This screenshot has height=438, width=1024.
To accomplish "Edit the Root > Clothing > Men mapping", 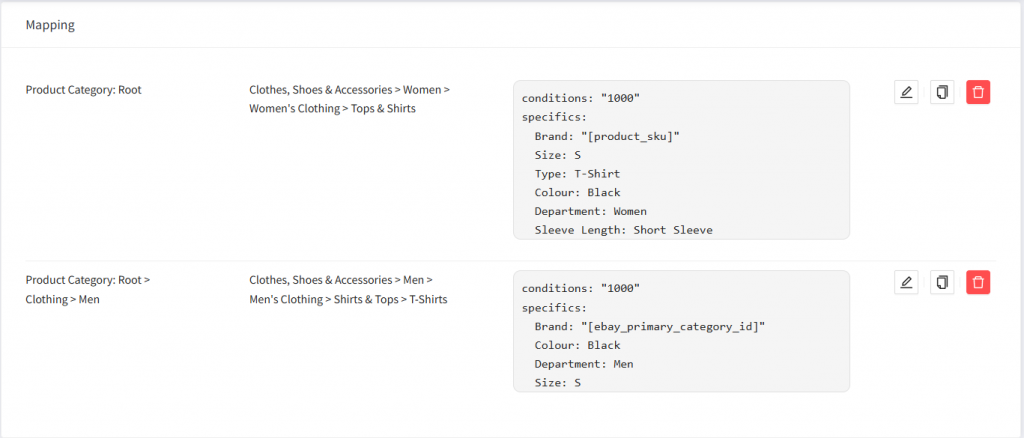I will (906, 283).
